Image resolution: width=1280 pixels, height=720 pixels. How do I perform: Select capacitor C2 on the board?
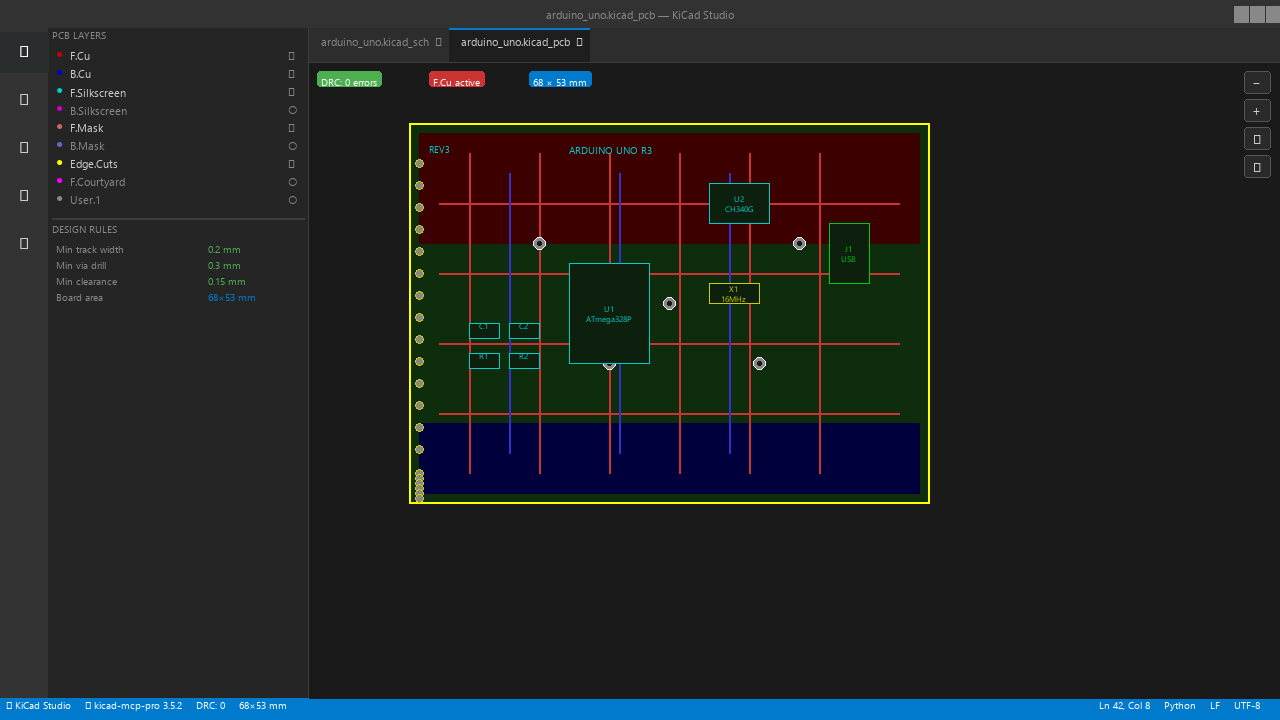point(524,330)
